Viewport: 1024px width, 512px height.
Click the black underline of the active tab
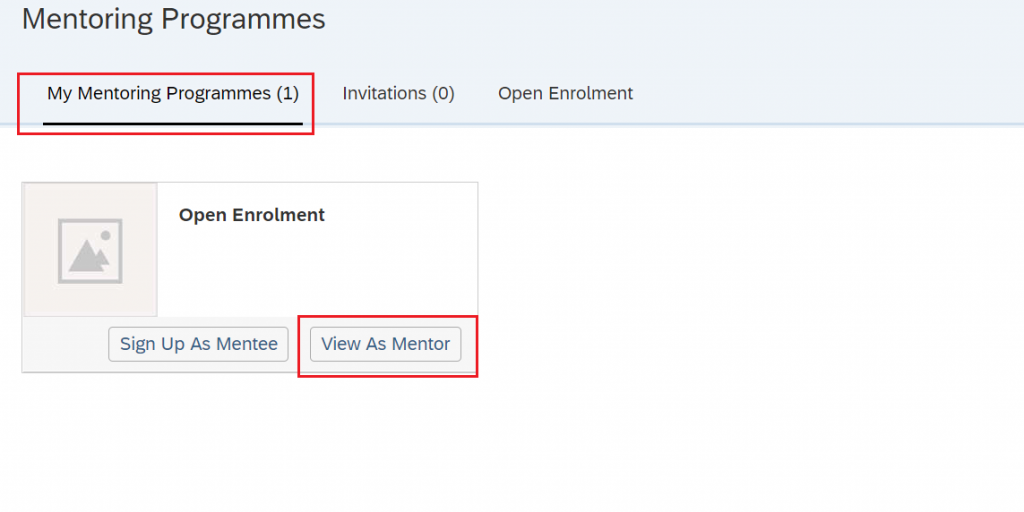pos(172,123)
